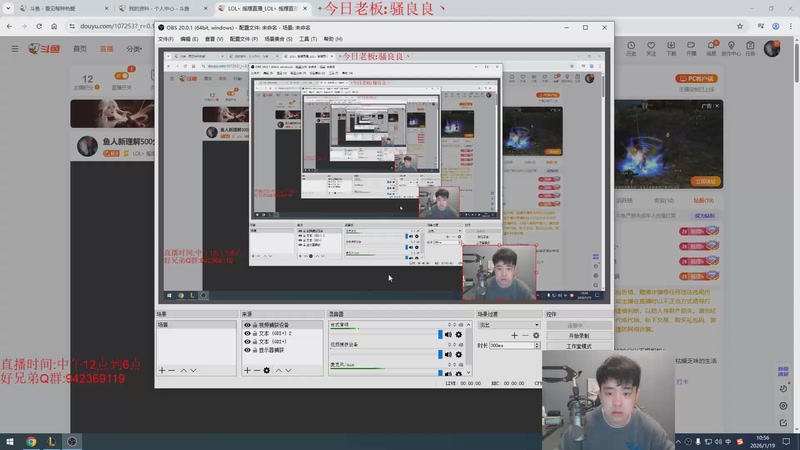Open Douyu tasks clipboard icon
The width and height of the screenshot is (800, 450).
(x=750, y=48)
